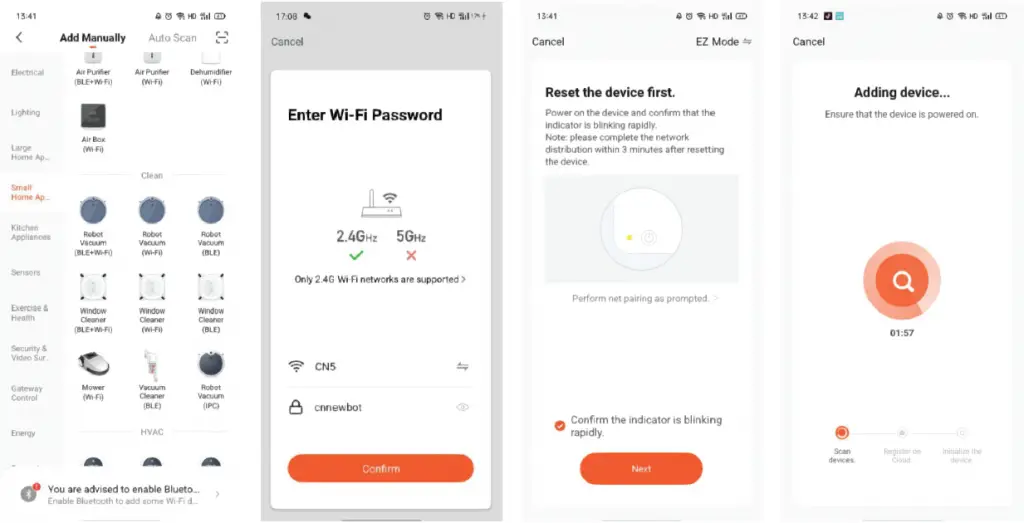Tap the orange search icon while adding device
This screenshot has width=1024, height=523.
902,281
